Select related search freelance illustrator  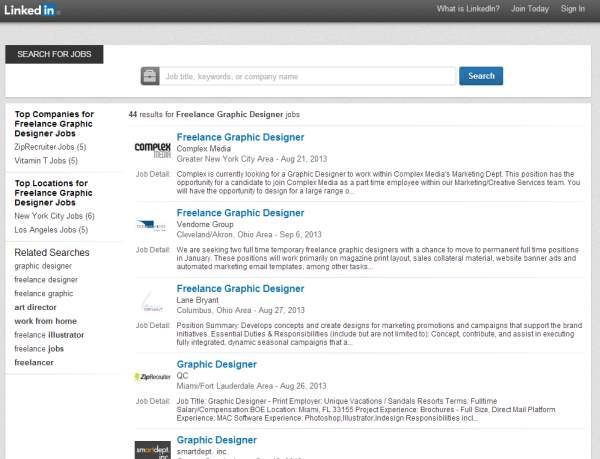point(49,335)
